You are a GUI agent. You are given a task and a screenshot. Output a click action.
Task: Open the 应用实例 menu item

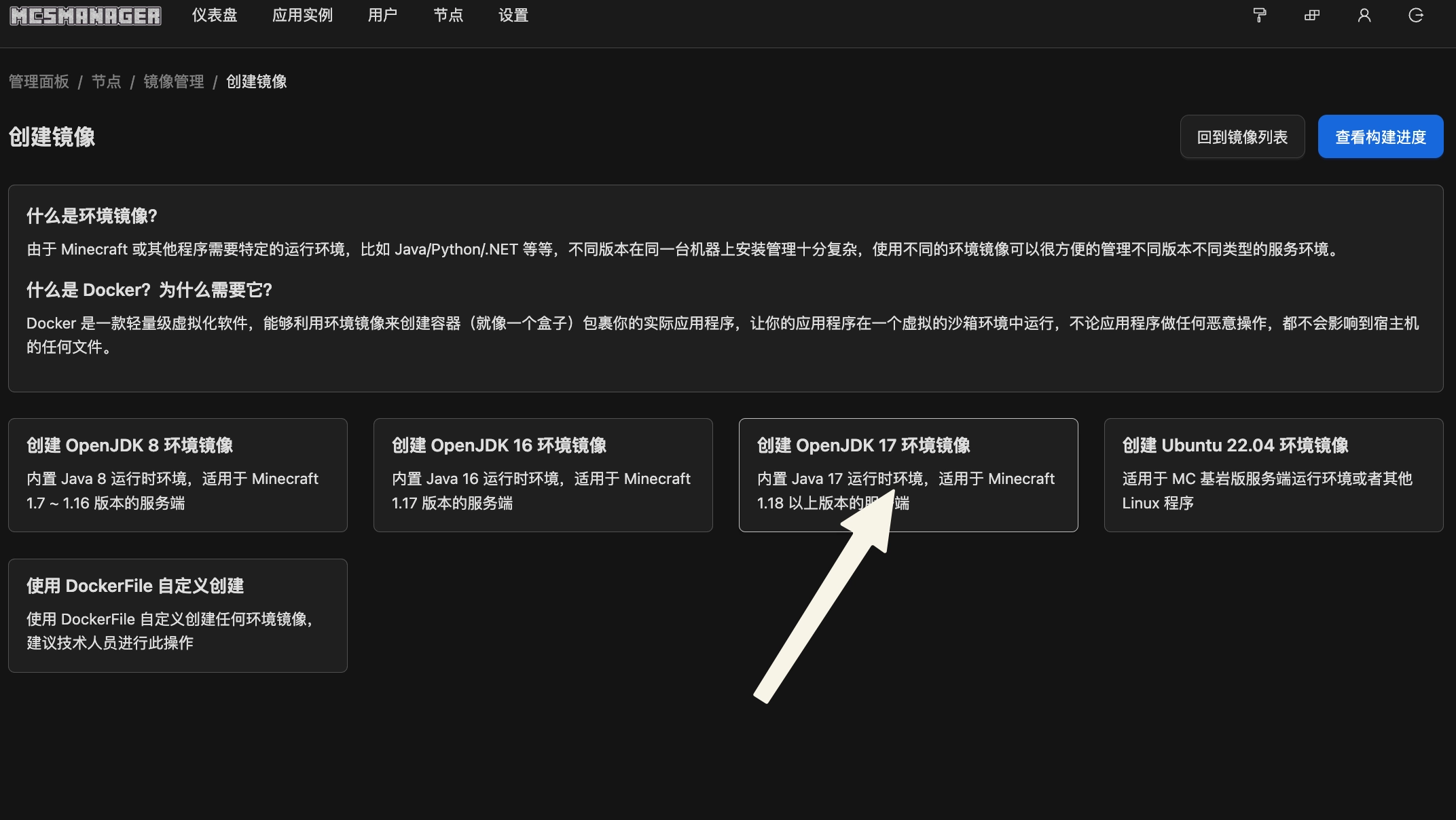(302, 16)
